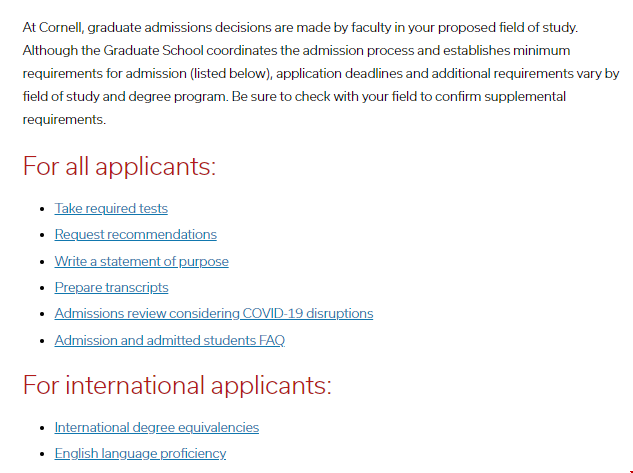
Task: Visit Admission and admitted students FAQ
Action: click(x=170, y=340)
